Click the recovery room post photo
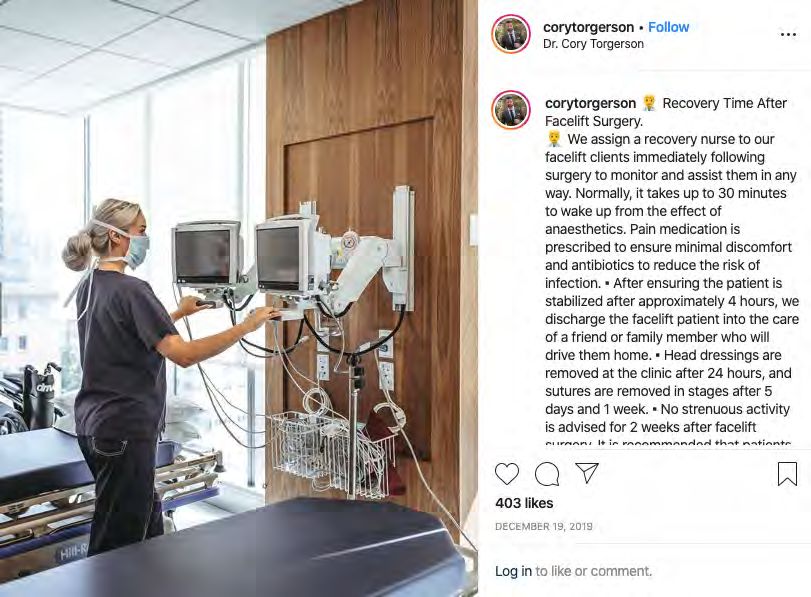Image resolution: width=811 pixels, height=597 pixels. tap(239, 298)
